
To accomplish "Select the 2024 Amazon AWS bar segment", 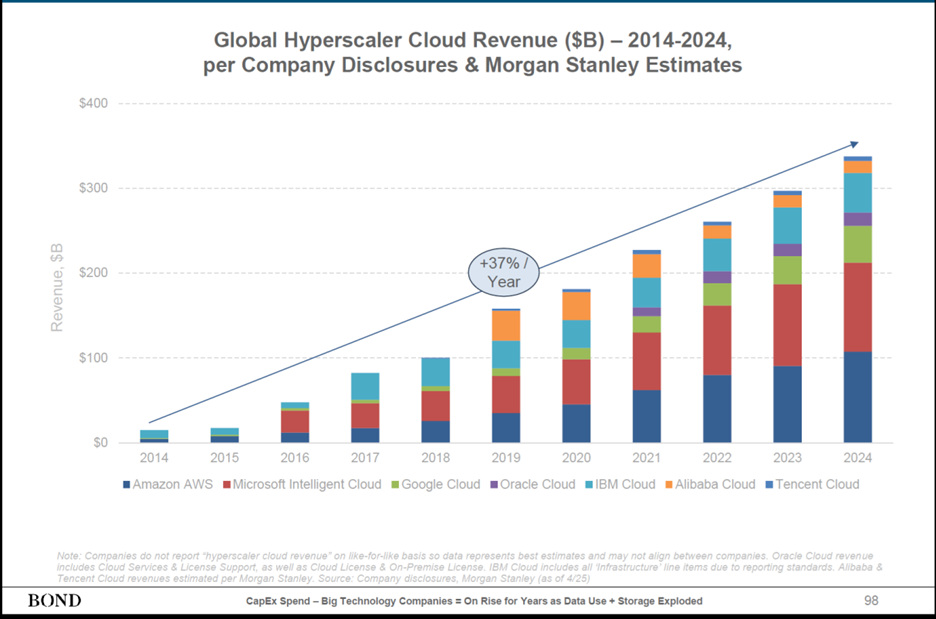I will (x=857, y=397).
